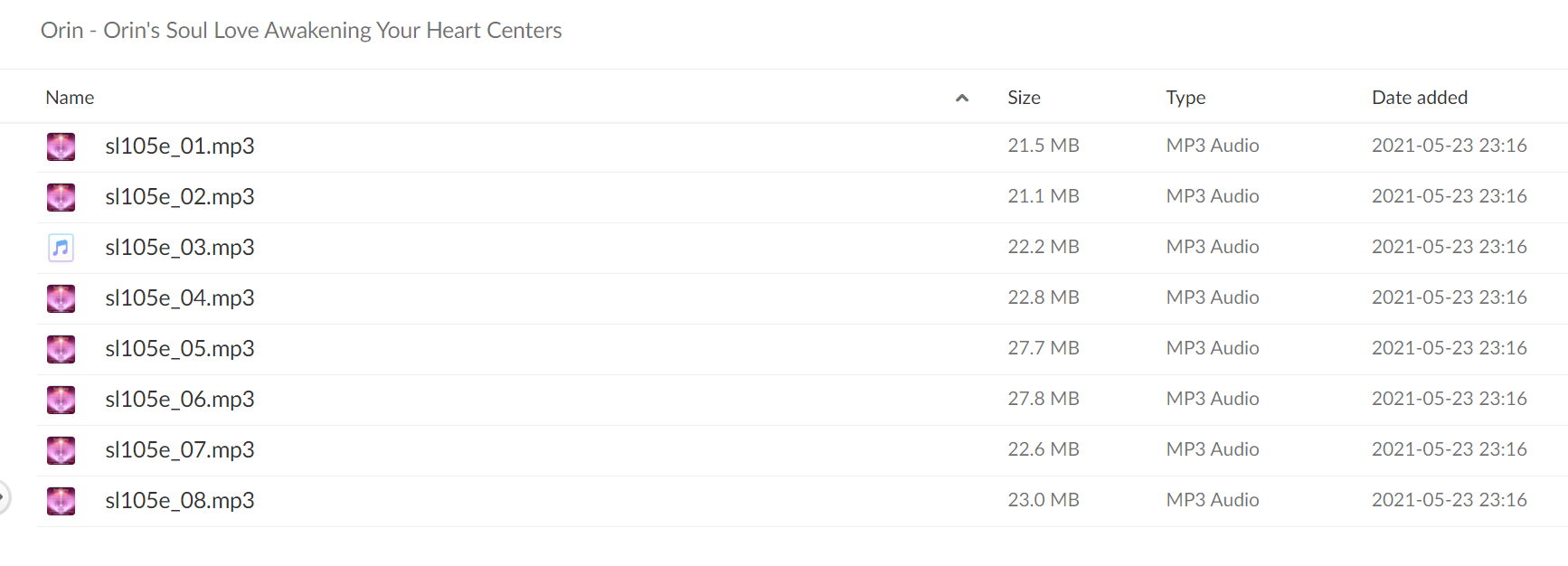Sort by the Date added column
1568x566 pixels.
click(1420, 98)
